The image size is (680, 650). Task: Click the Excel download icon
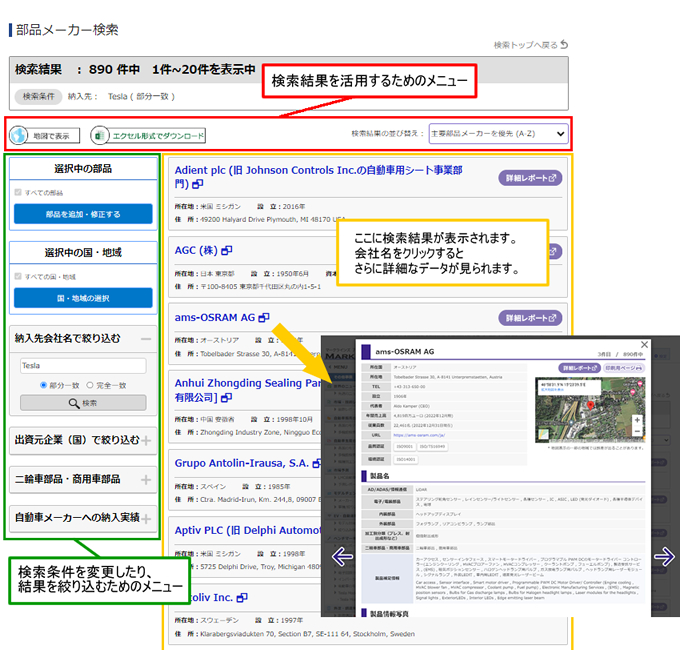point(100,135)
